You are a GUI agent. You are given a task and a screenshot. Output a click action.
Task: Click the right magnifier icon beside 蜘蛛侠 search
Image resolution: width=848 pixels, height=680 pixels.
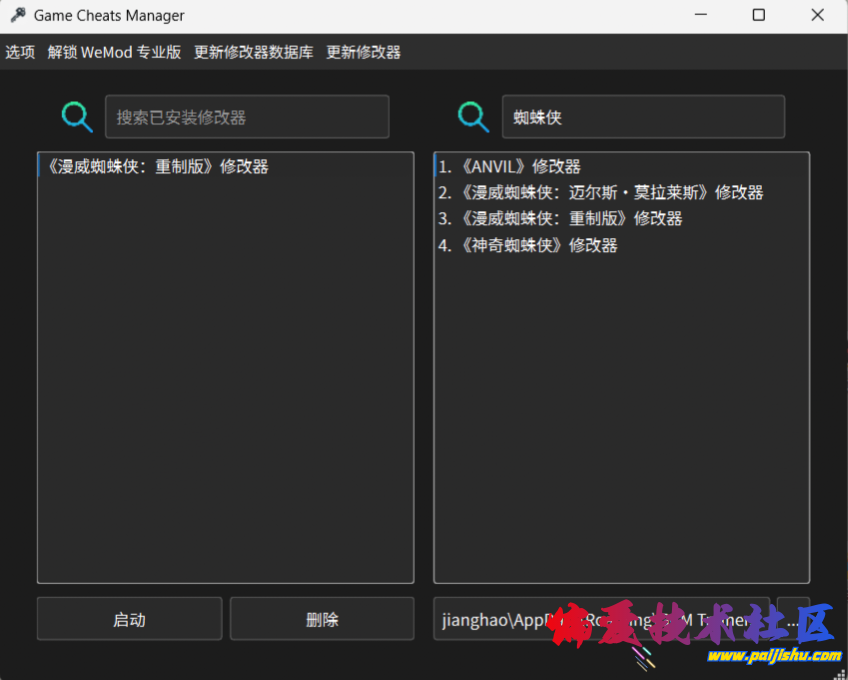473,117
